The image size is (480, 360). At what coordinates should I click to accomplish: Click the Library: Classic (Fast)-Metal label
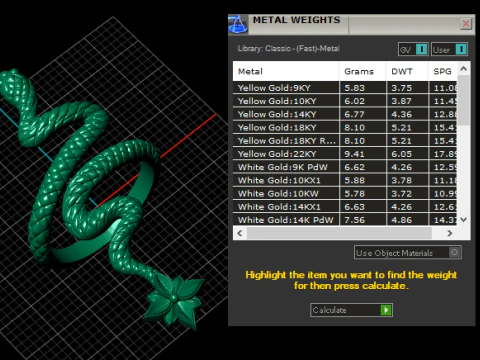(x=288, y=49)
